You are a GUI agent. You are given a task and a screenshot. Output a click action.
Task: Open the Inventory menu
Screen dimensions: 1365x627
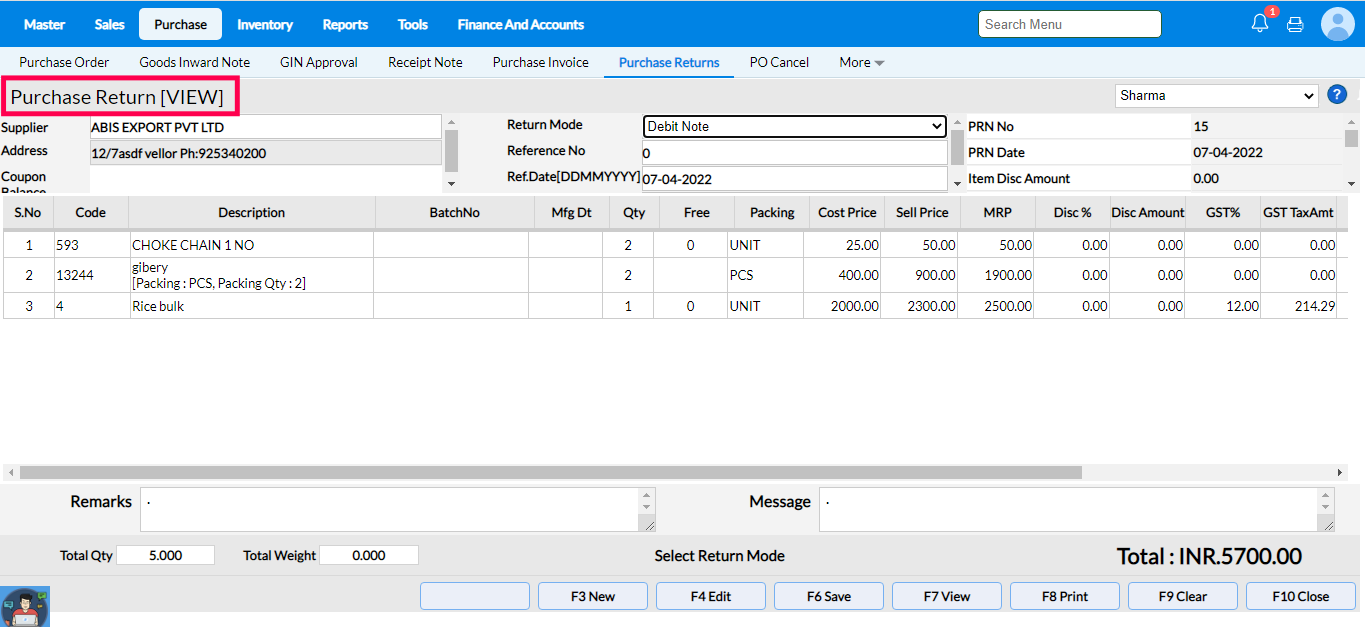[x=265, y=24]
